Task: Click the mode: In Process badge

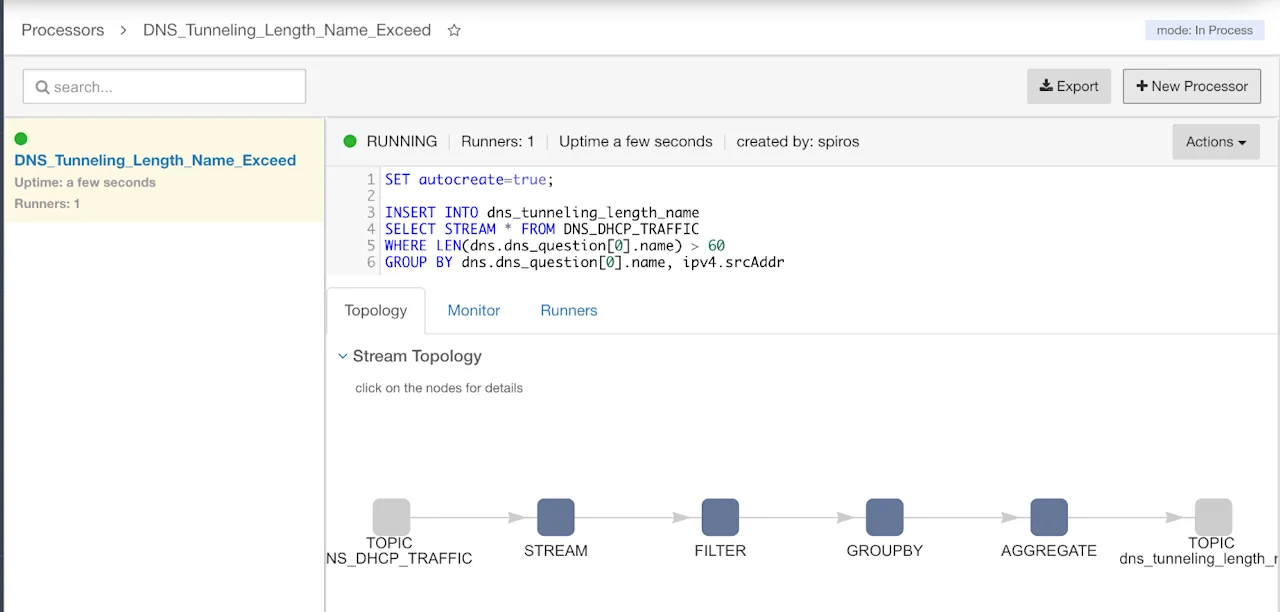Action: pyautogui.click(x=1204, y=30)
